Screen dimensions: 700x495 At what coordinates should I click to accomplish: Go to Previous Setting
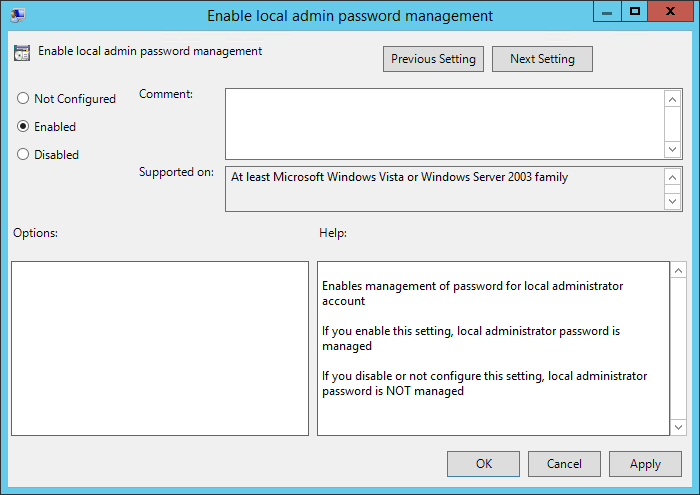[x=434, y=59]
